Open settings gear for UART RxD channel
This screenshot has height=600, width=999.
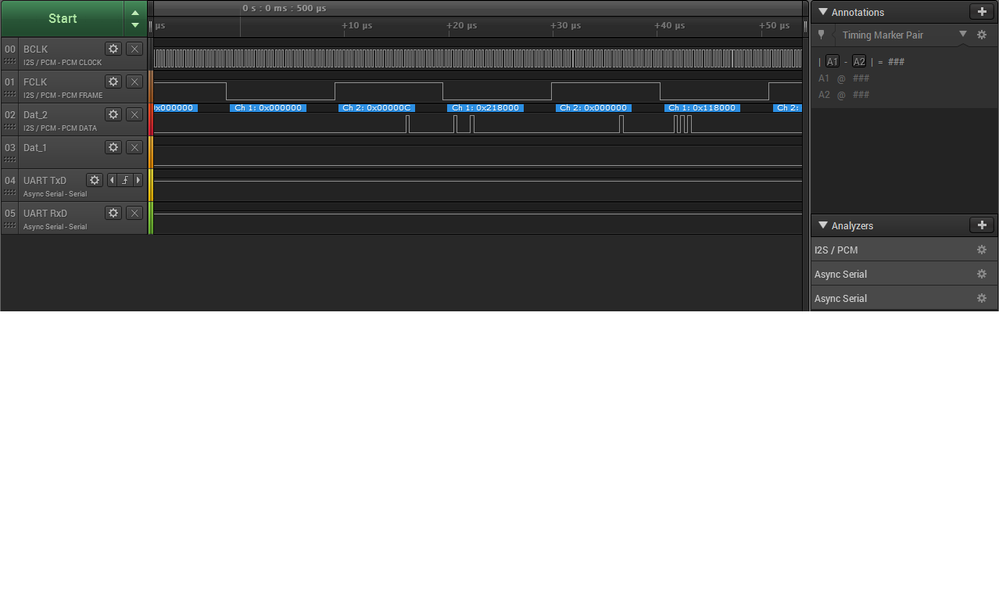click(113, 213)
